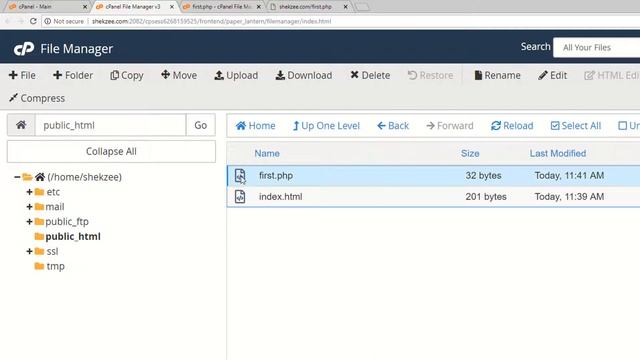640x360 pixels.
Task: Open the ssl folder in tree
Action: coord(52,251)
